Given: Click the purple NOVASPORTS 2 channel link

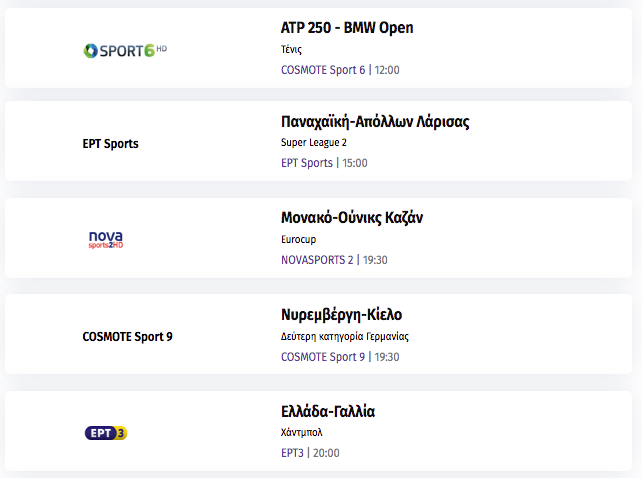Looking at the screenshot, I should pyautogui.click(x=317, y=260).
